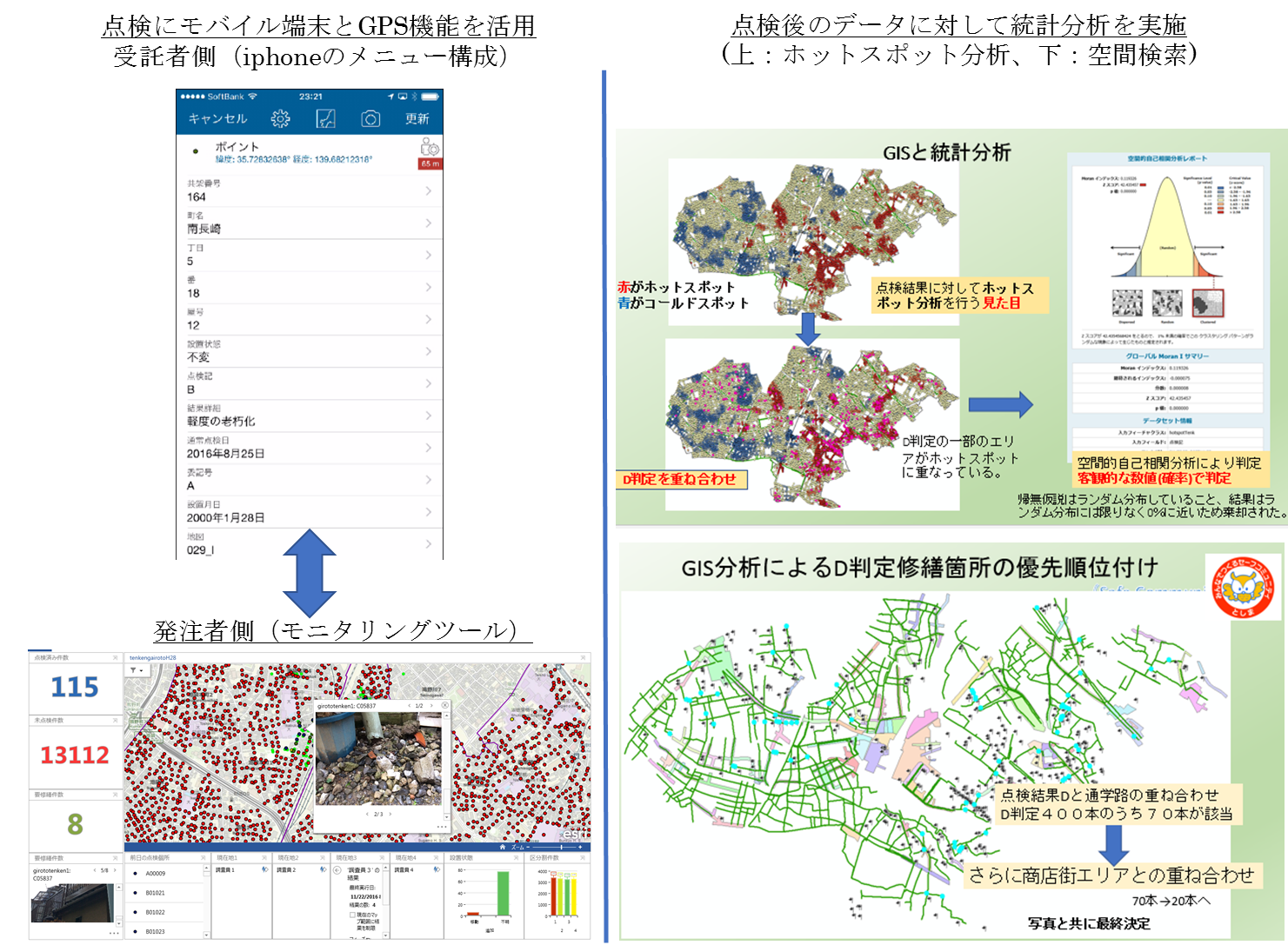This screenshot has height=945, width=1288.
Task: Show next photo in 2/3 pager
Action: click(x=390, y=815)
